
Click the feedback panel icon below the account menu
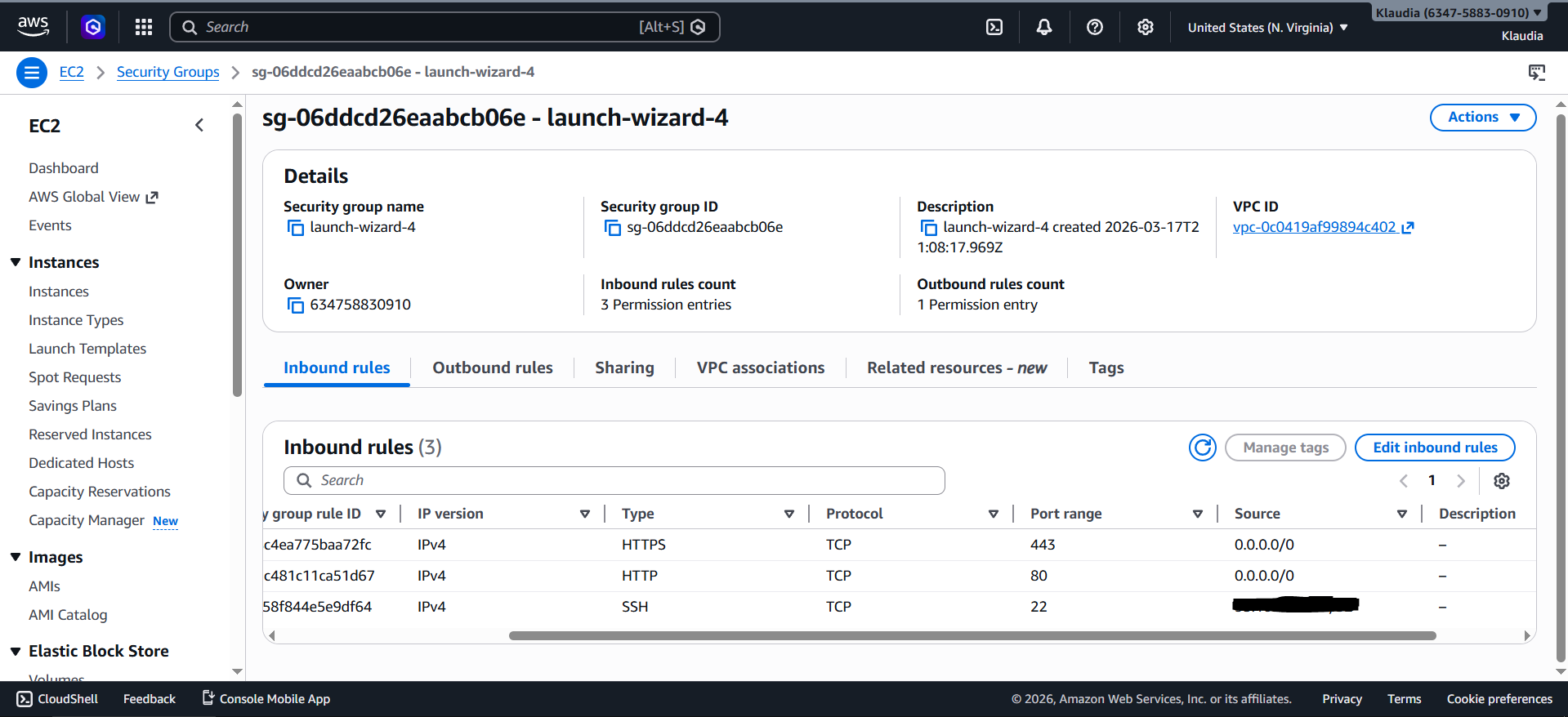click(x=1537, y=73)
